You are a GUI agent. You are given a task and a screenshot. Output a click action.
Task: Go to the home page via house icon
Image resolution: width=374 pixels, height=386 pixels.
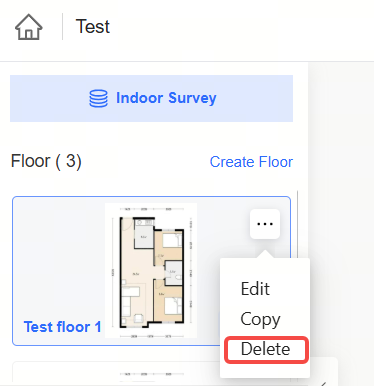pos(29,27)
